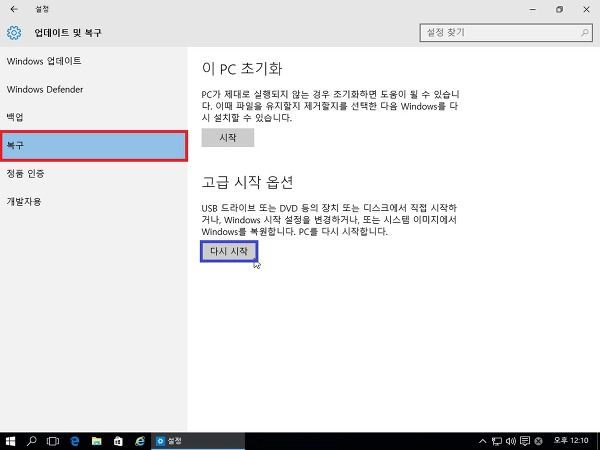The image size is (600, 450).
Task: Click the search magnifier in settings box
Action: click(585, 33)
